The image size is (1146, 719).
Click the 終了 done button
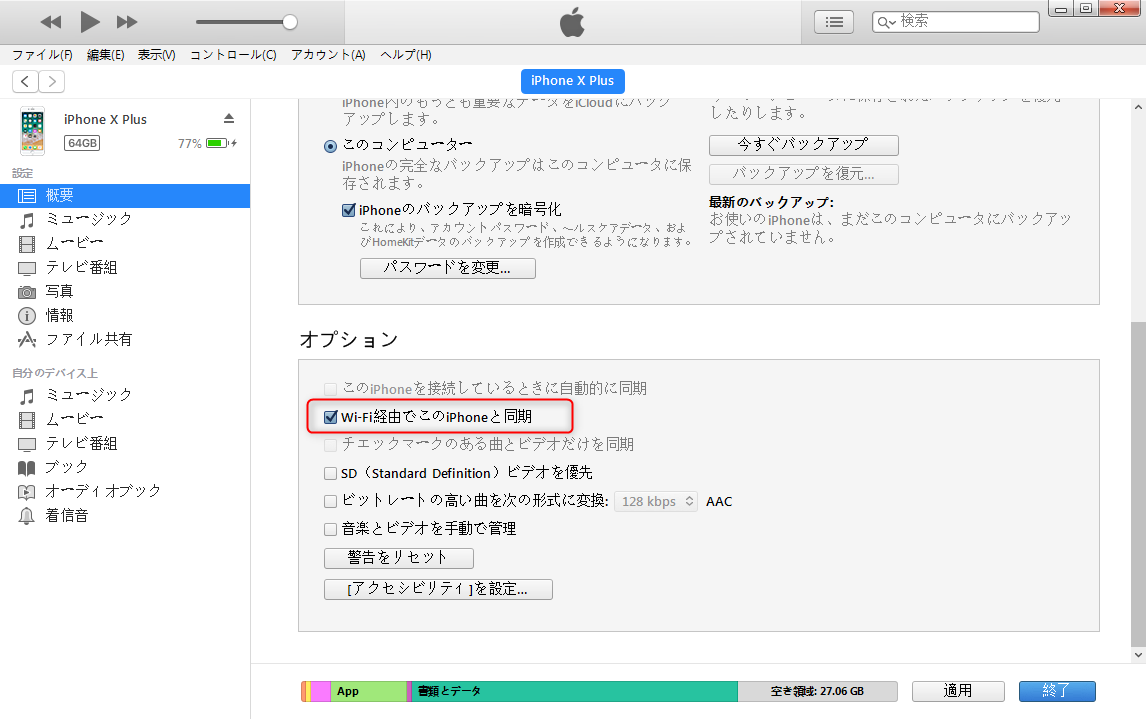(1057, 691)
